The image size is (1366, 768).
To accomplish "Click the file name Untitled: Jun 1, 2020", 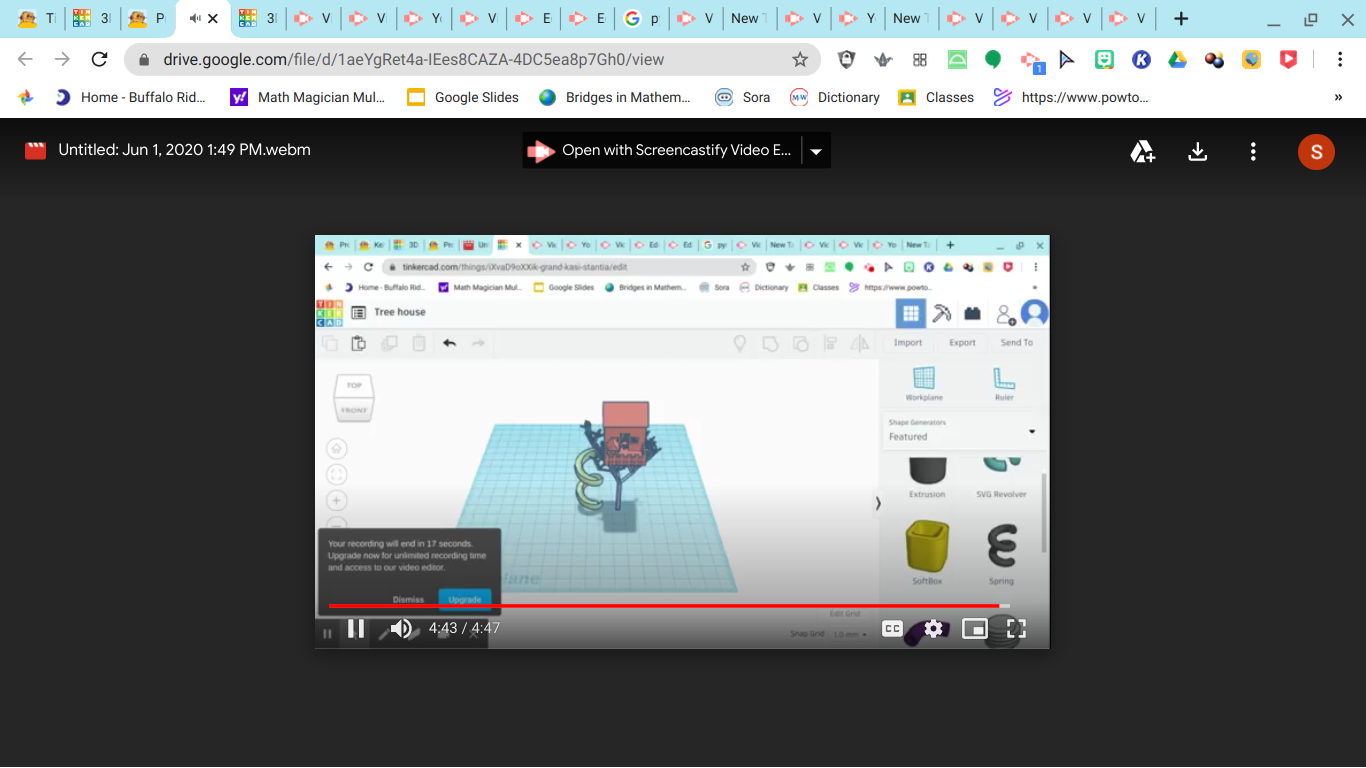I will pos(184,150).
